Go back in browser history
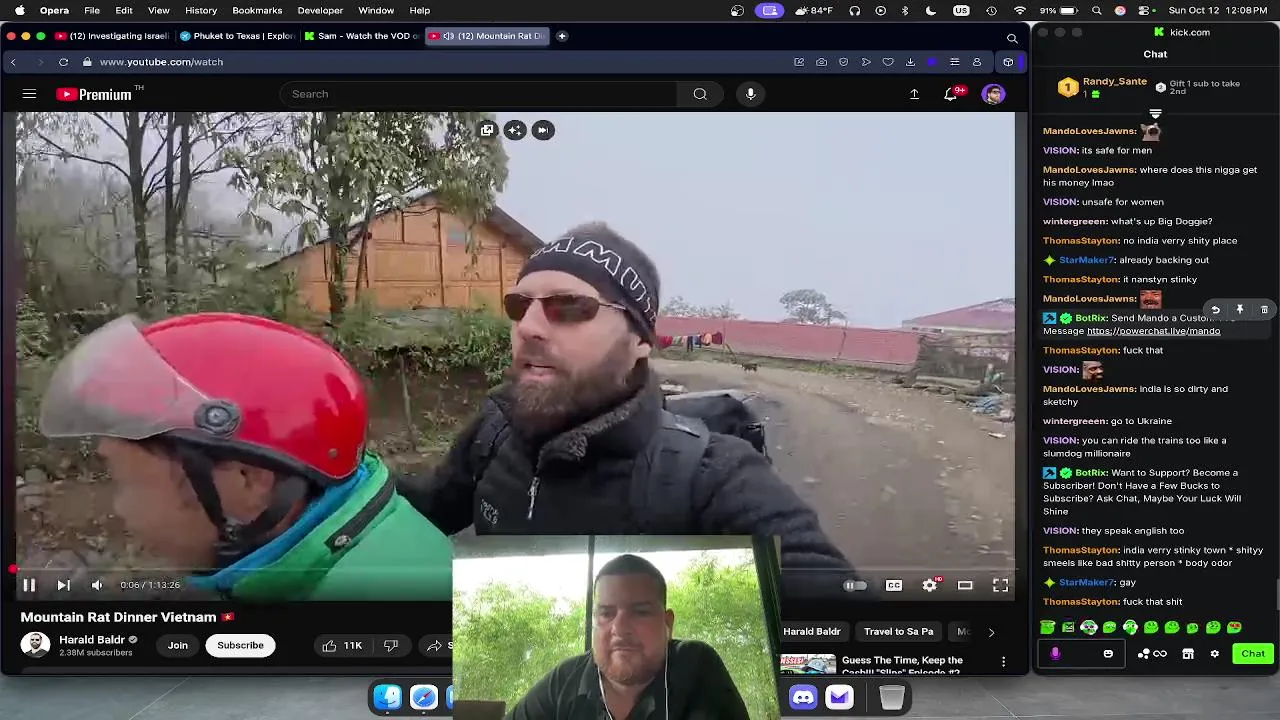 point(13,62)
